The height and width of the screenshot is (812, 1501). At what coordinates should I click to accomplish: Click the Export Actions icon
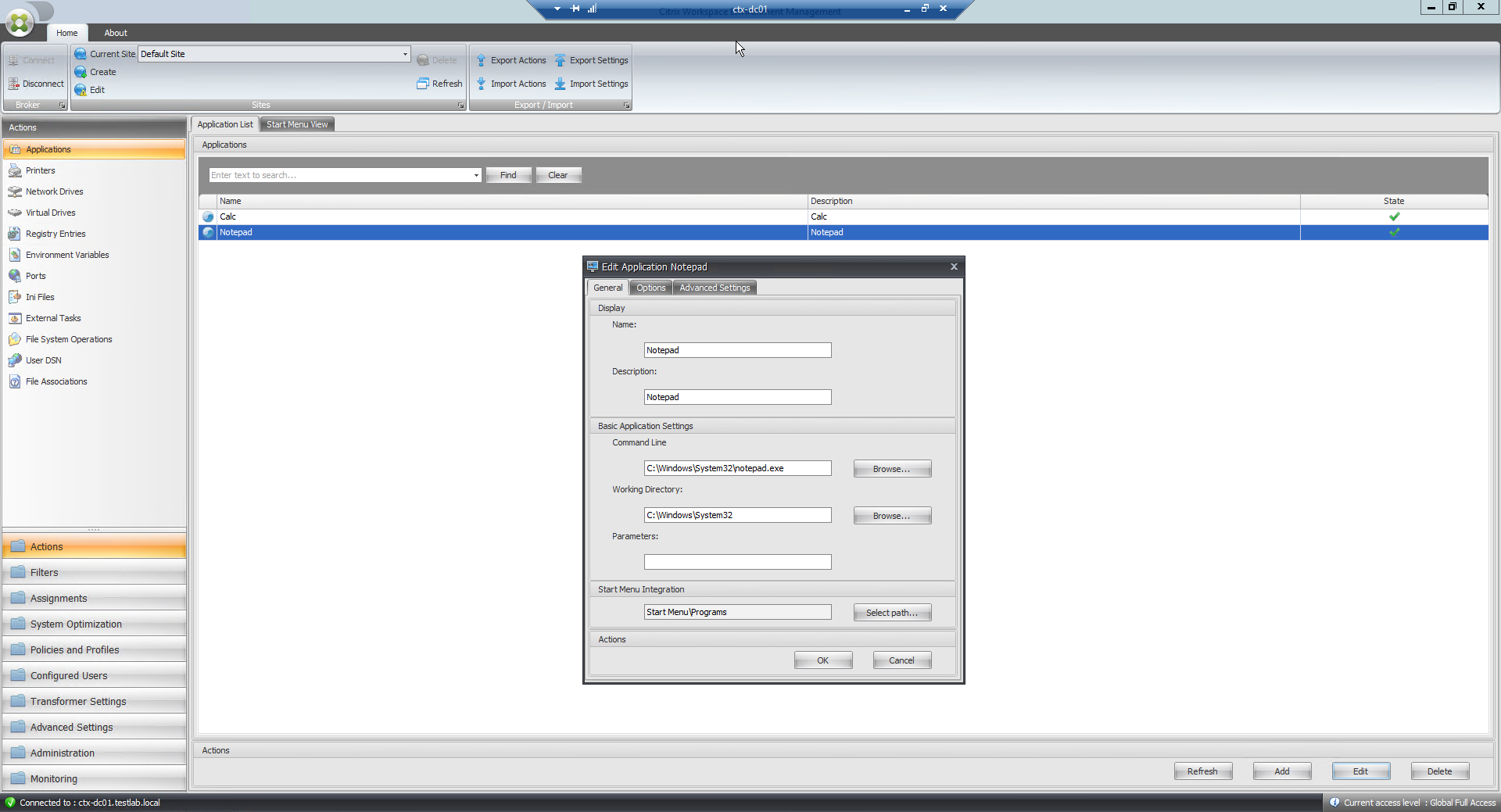click(482, 60)
